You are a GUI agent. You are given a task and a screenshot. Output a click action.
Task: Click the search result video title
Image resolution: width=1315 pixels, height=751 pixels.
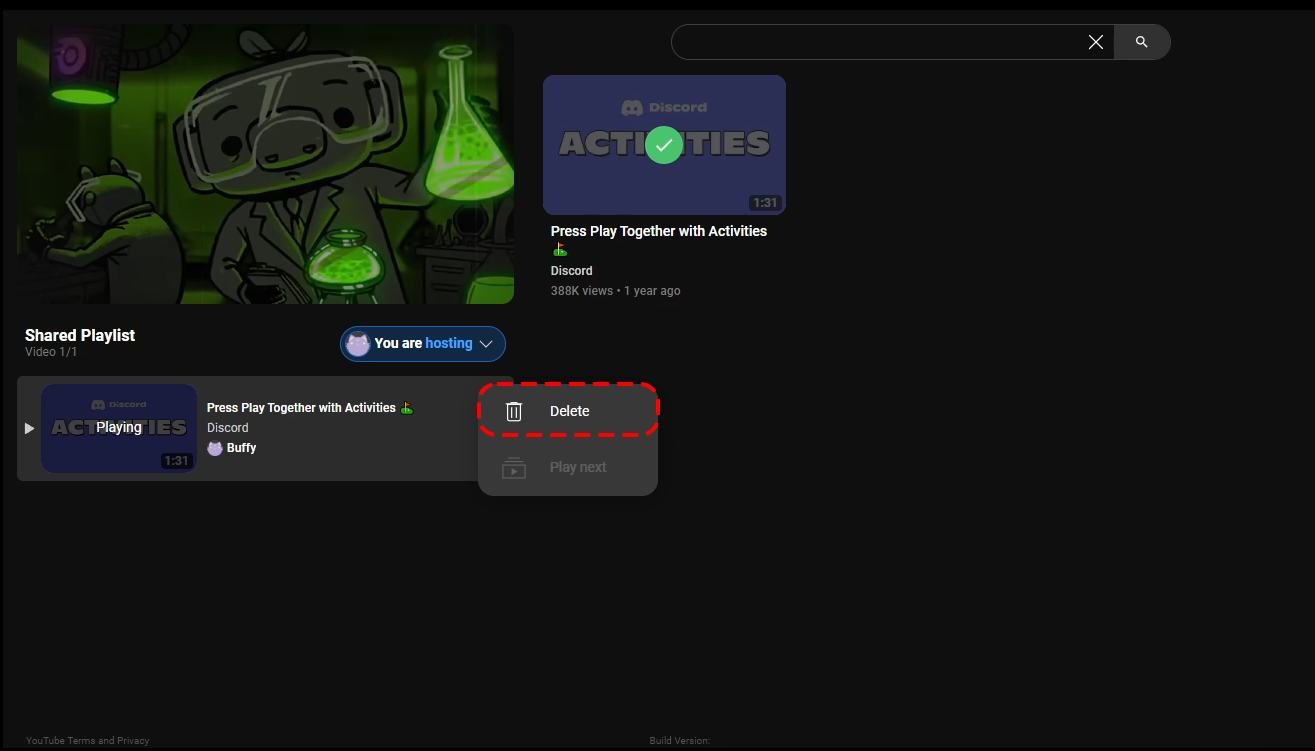pyautogui.click(x=659, y=231)
